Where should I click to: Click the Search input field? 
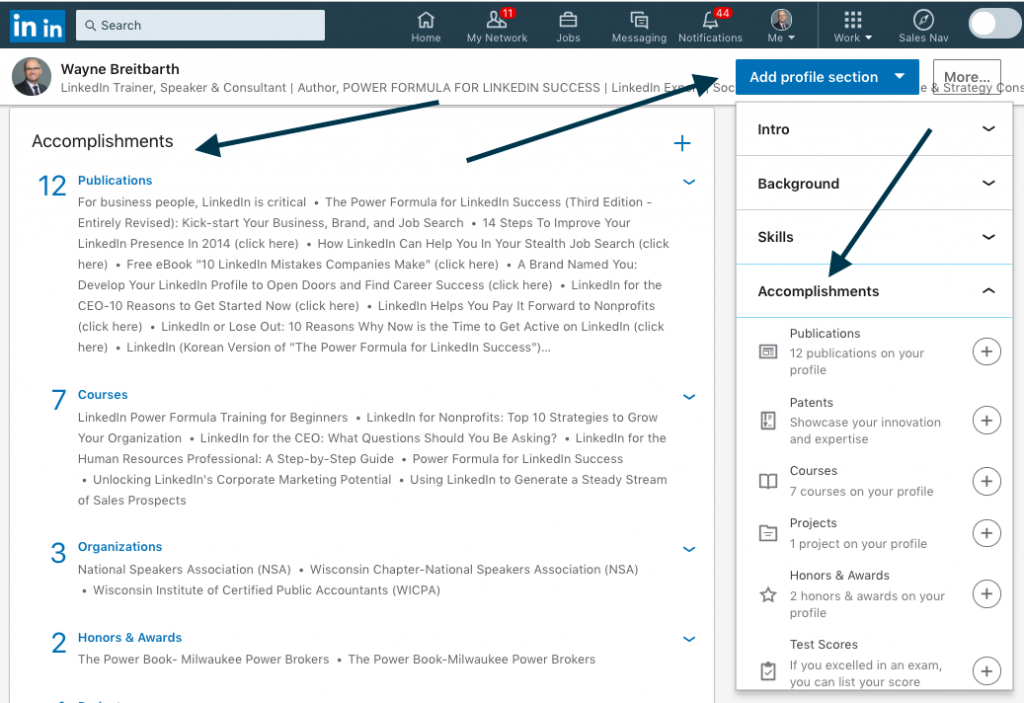200,25
